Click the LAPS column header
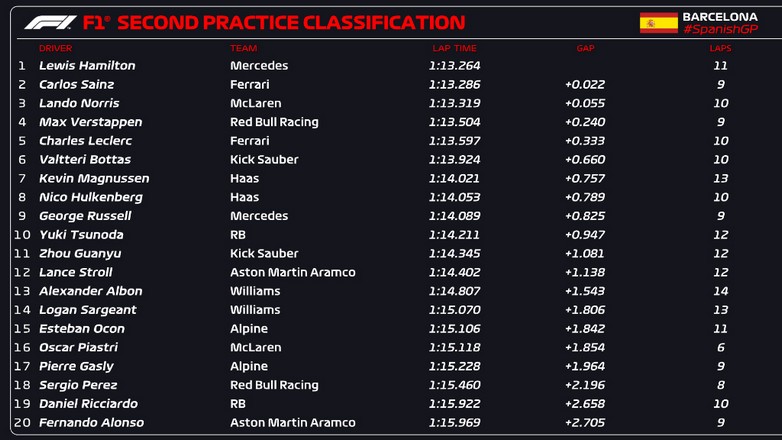This screenshot has width=782, height=440. (720, 48)
